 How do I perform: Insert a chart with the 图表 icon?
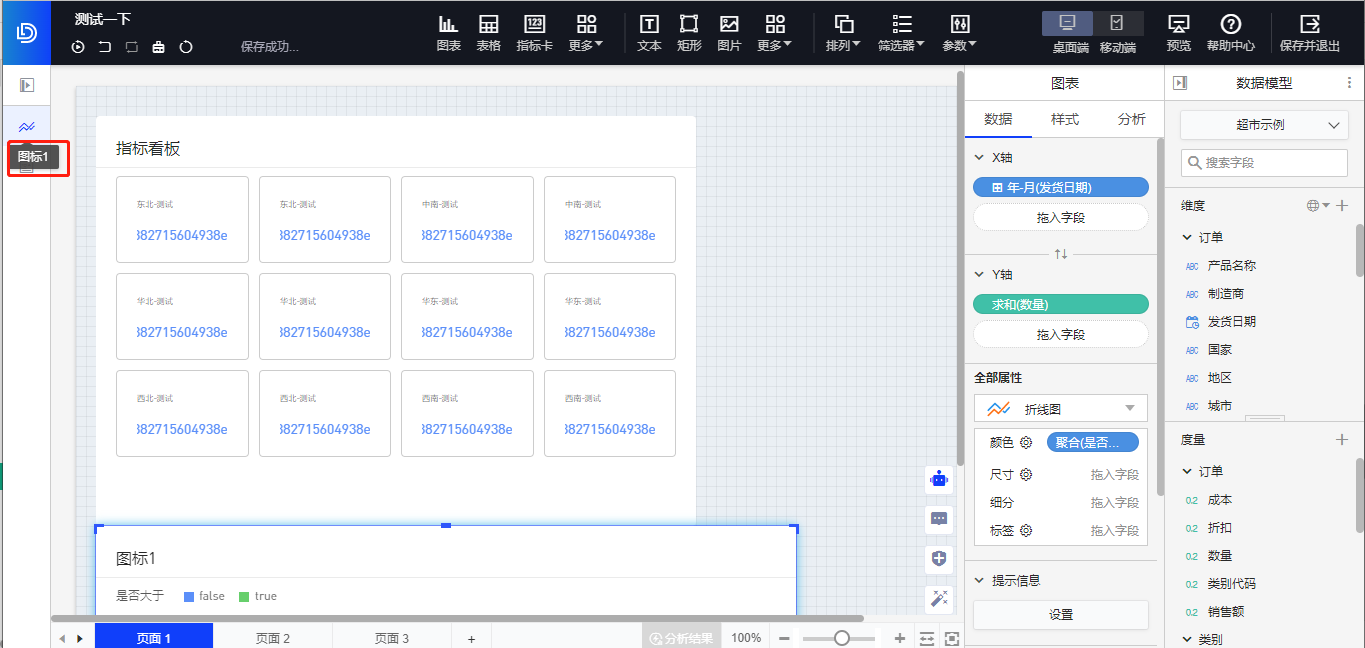point(448,25)
